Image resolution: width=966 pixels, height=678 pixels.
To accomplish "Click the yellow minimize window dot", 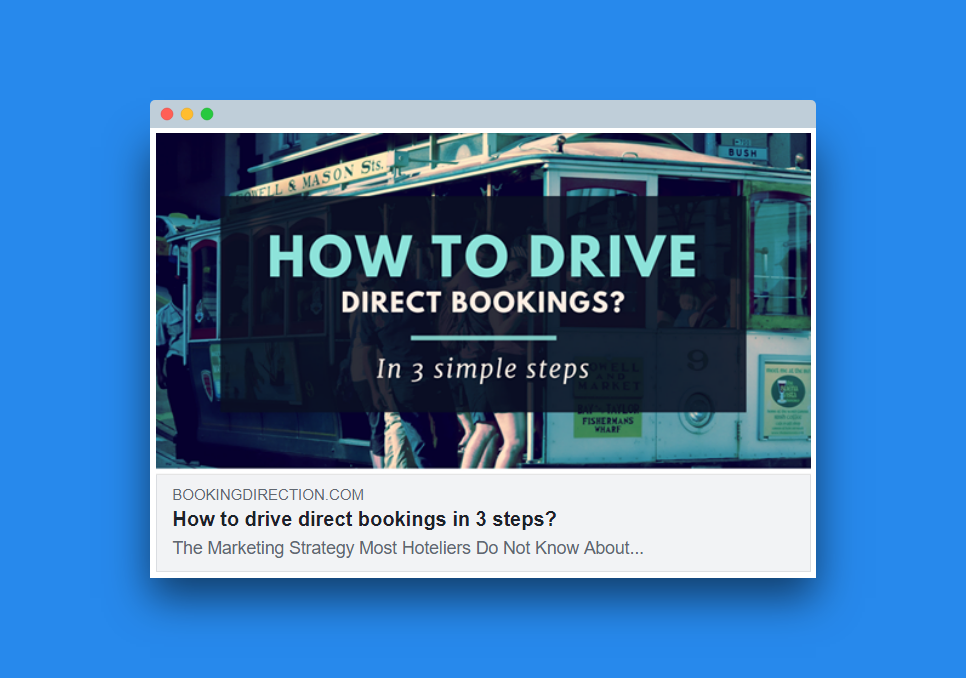I will coord(187,114).
